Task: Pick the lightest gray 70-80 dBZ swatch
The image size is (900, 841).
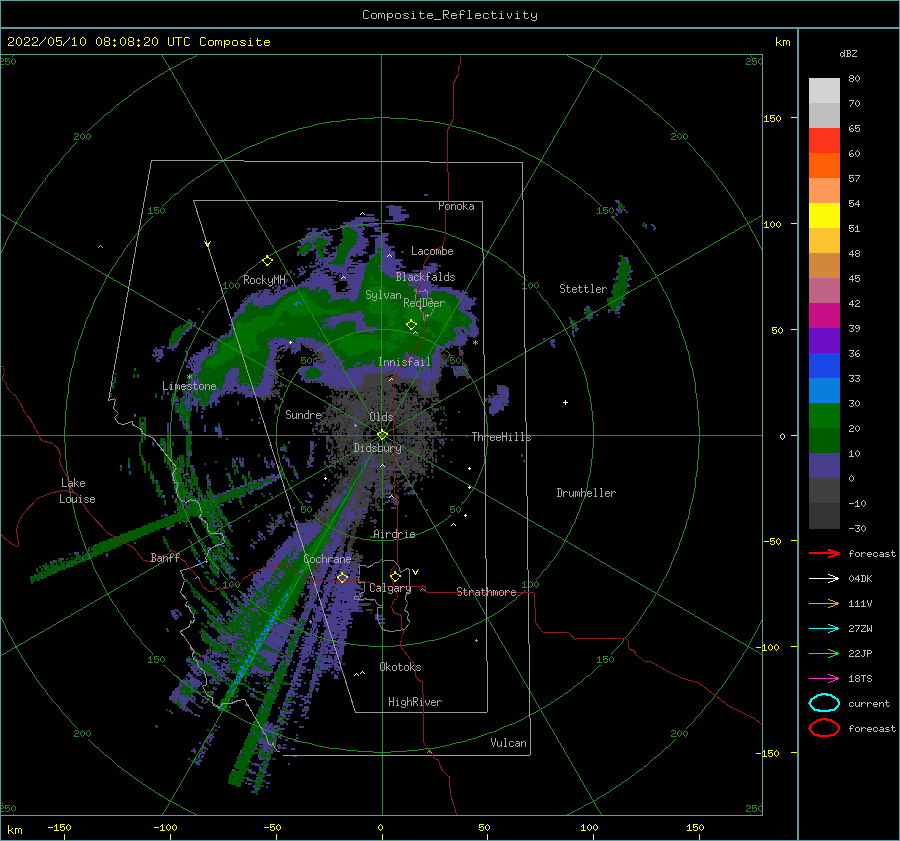Action: click(824, 90)
